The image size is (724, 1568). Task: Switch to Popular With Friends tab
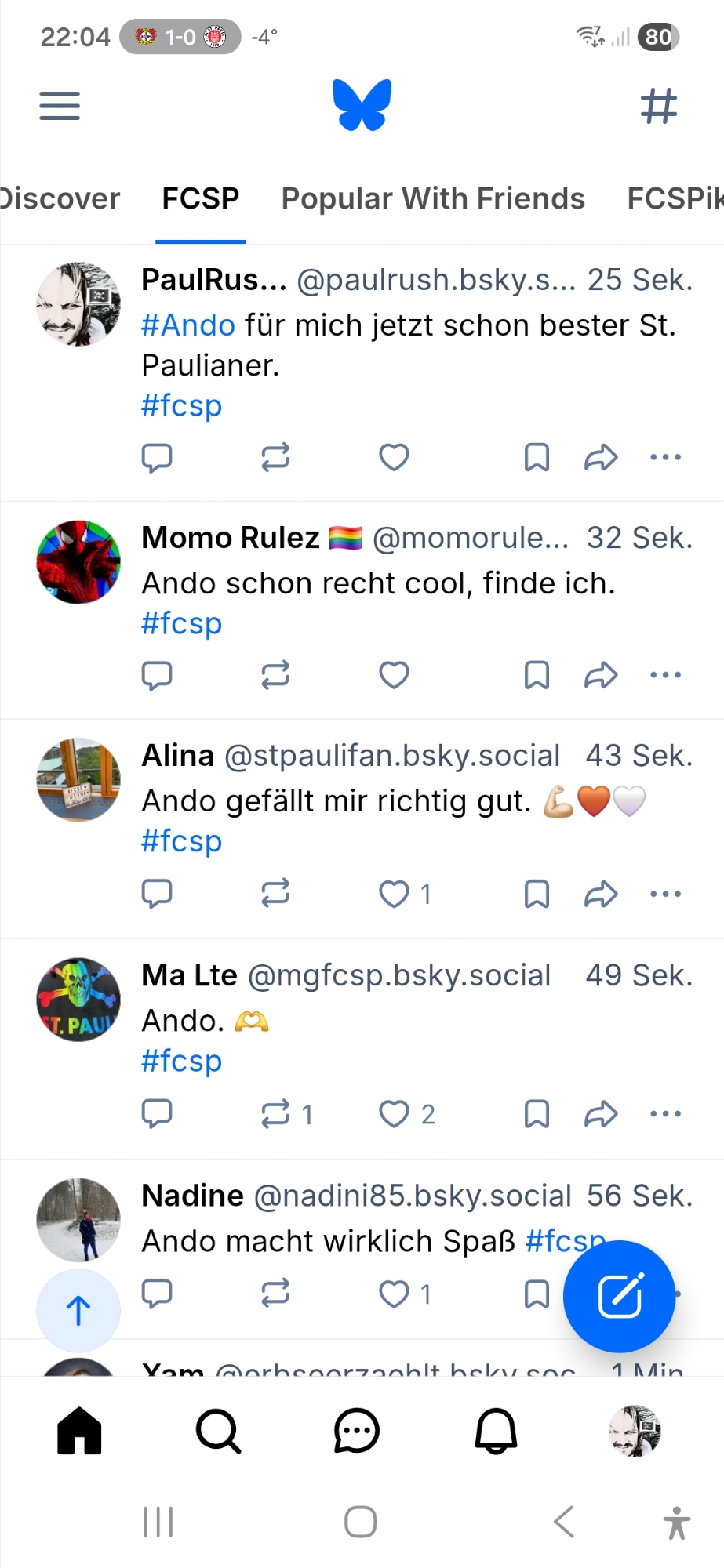433,199
